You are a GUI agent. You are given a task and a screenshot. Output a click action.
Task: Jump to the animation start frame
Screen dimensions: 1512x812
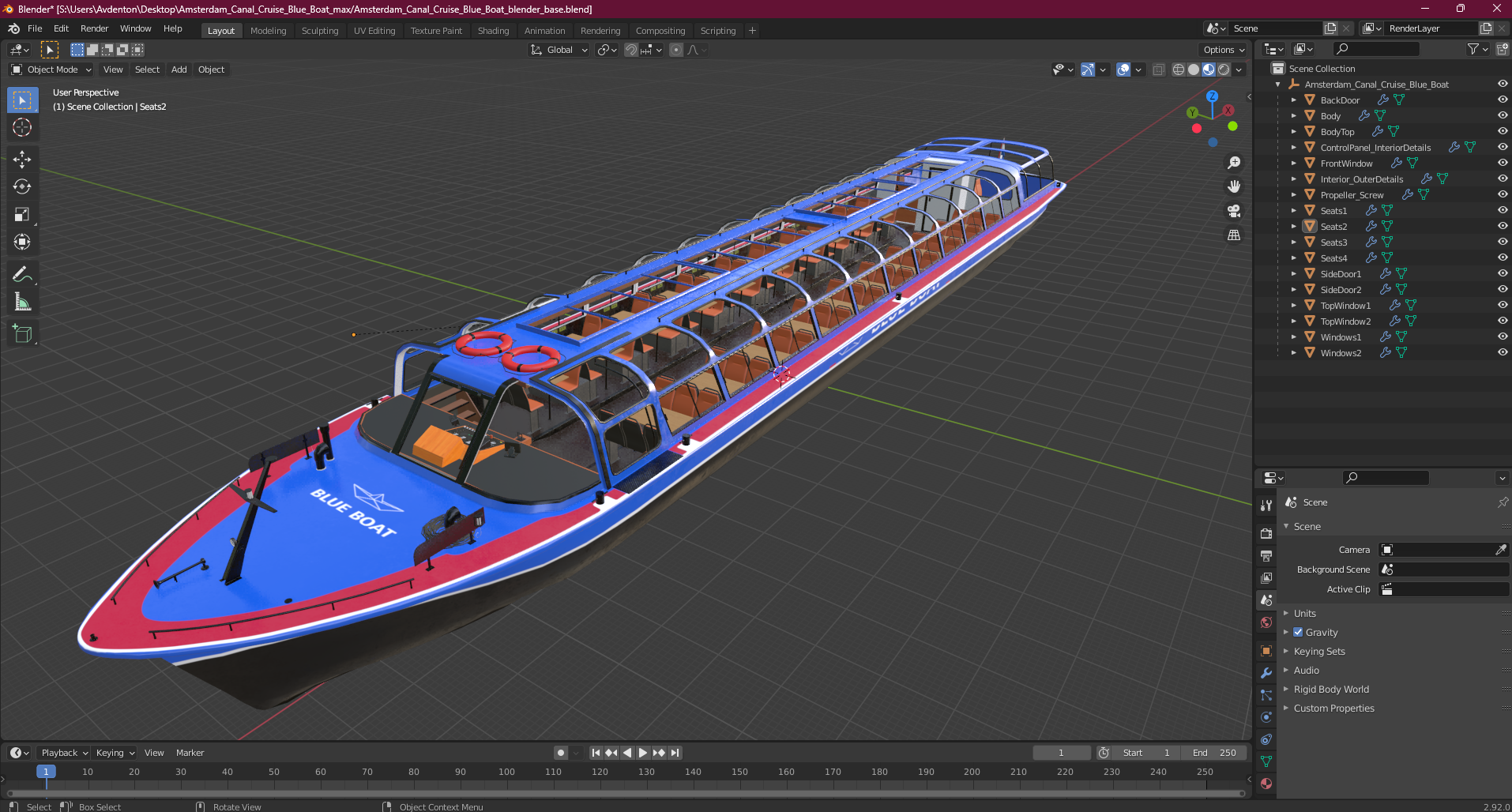pyautogui.click(x=596, y=753)
